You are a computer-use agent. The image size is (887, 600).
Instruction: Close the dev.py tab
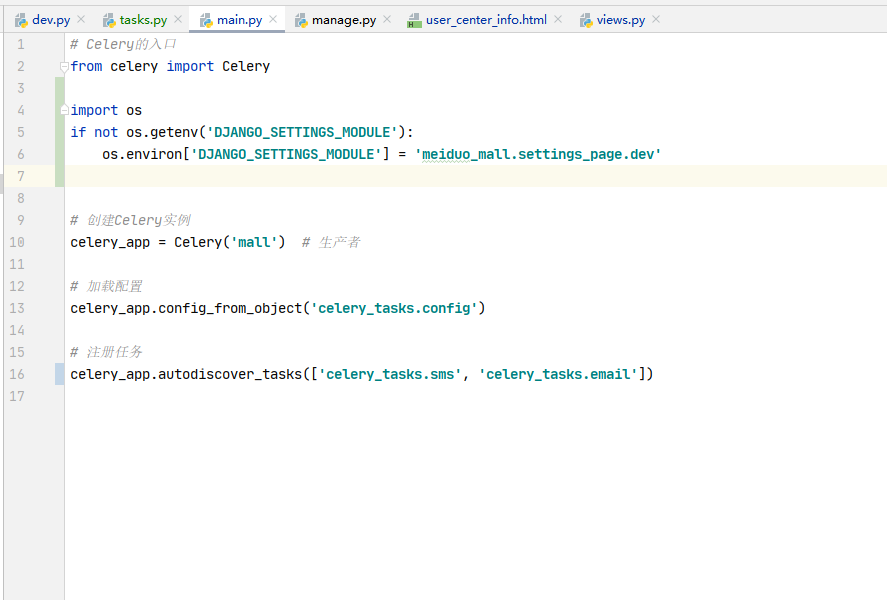pos(79,18)
